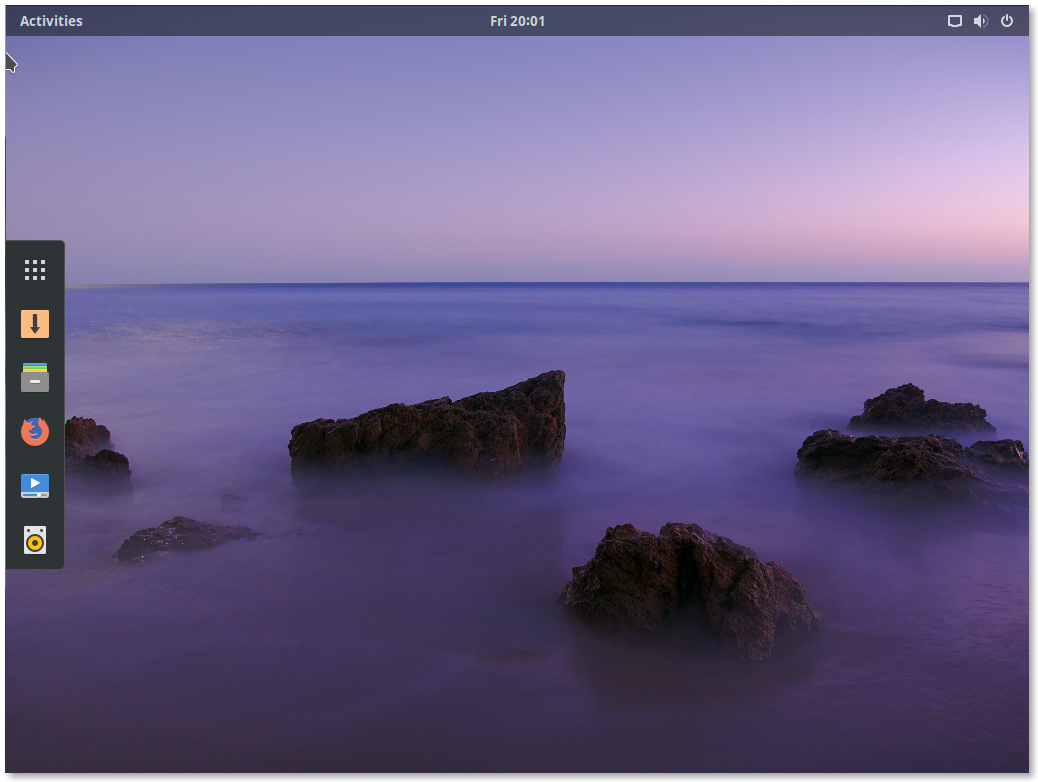Show all applications grid
The width and height of the screenshot is (1038, 782).
35,269
